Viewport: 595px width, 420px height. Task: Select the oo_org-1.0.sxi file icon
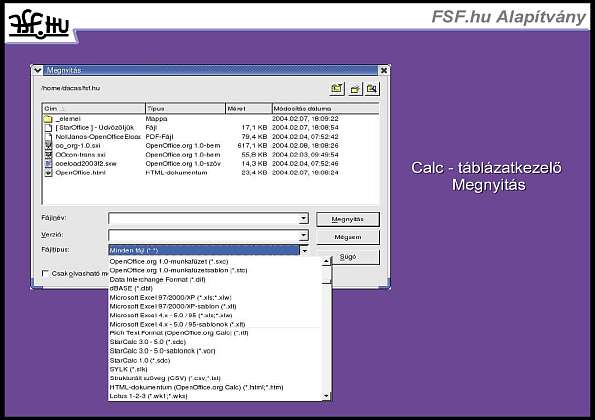(x=48, y=146)
